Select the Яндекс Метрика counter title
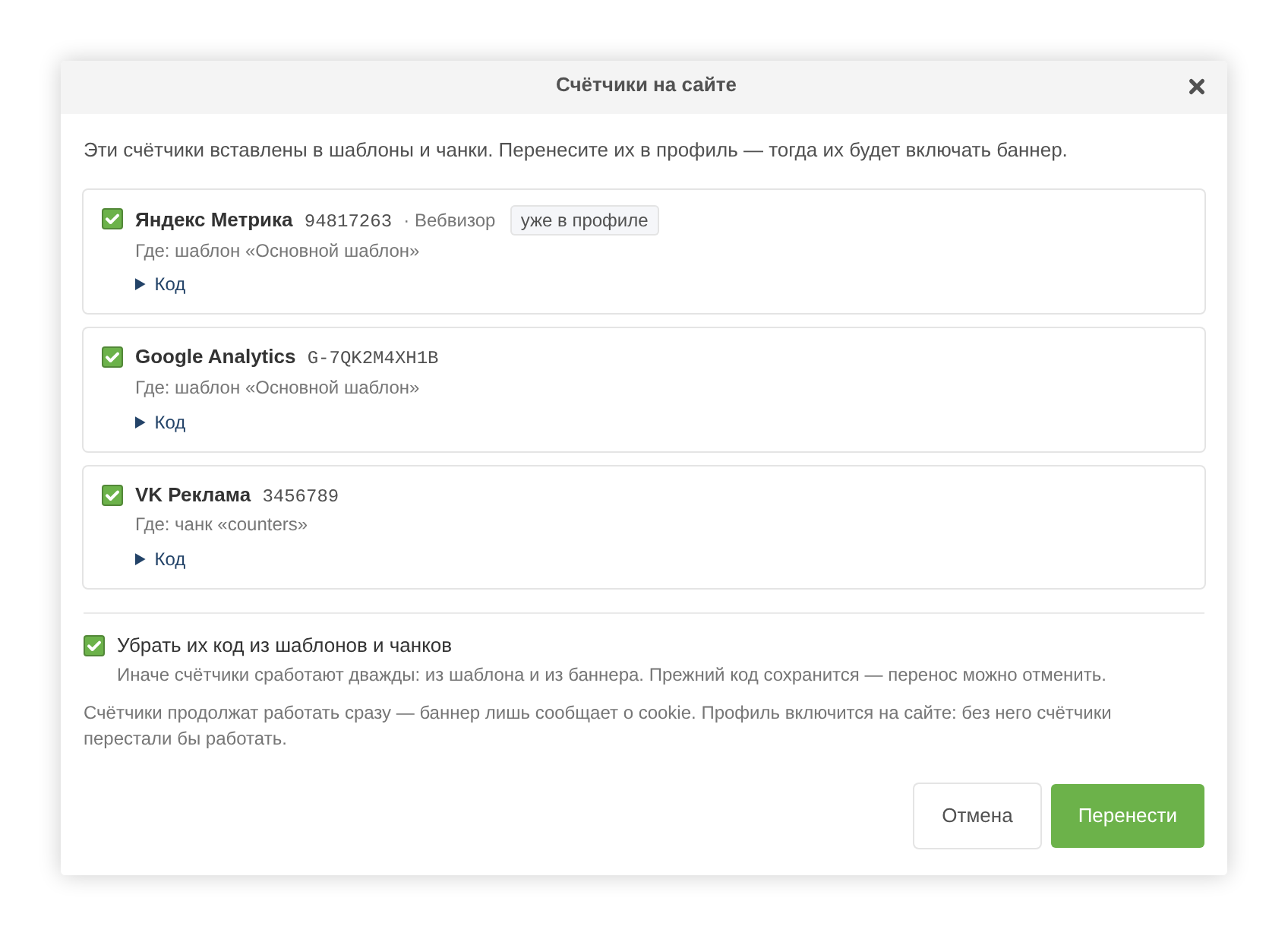Screen dimensions: 1288x936 (213, 220)
